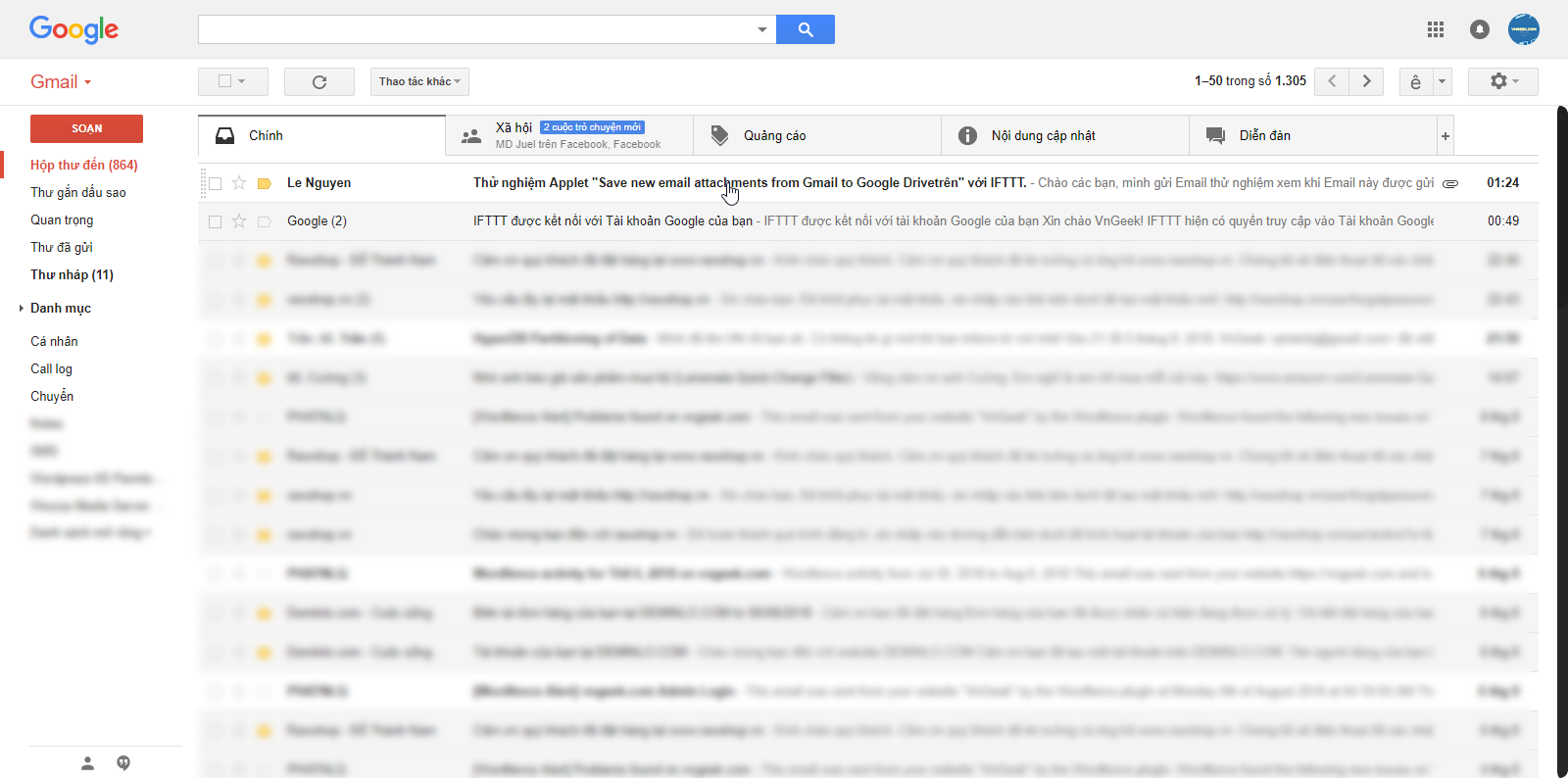Star the Le Nguyen email
This screenshot has height=778, width=1568.
[239, 183]
